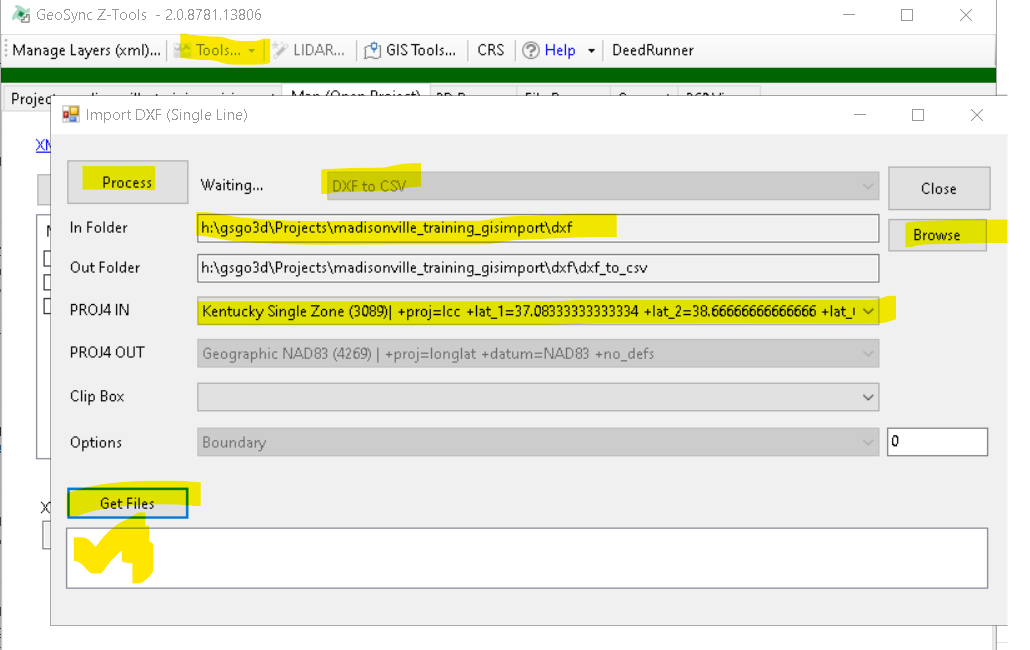
Task: Click the Tools icon in the toolbar
Action: pos(185,50)
